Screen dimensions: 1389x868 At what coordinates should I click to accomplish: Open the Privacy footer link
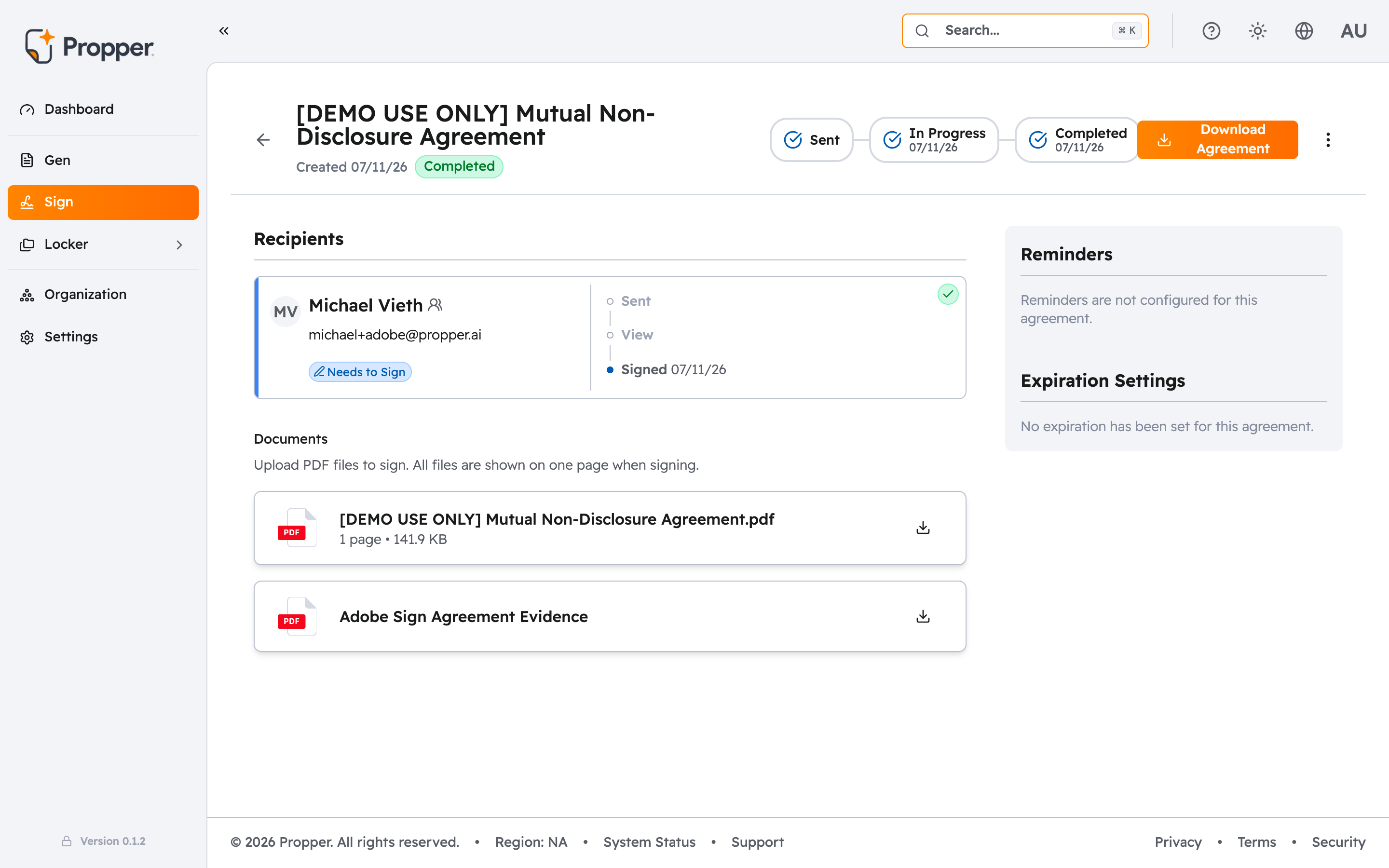pyautogui.click(x=1178, y=842)
